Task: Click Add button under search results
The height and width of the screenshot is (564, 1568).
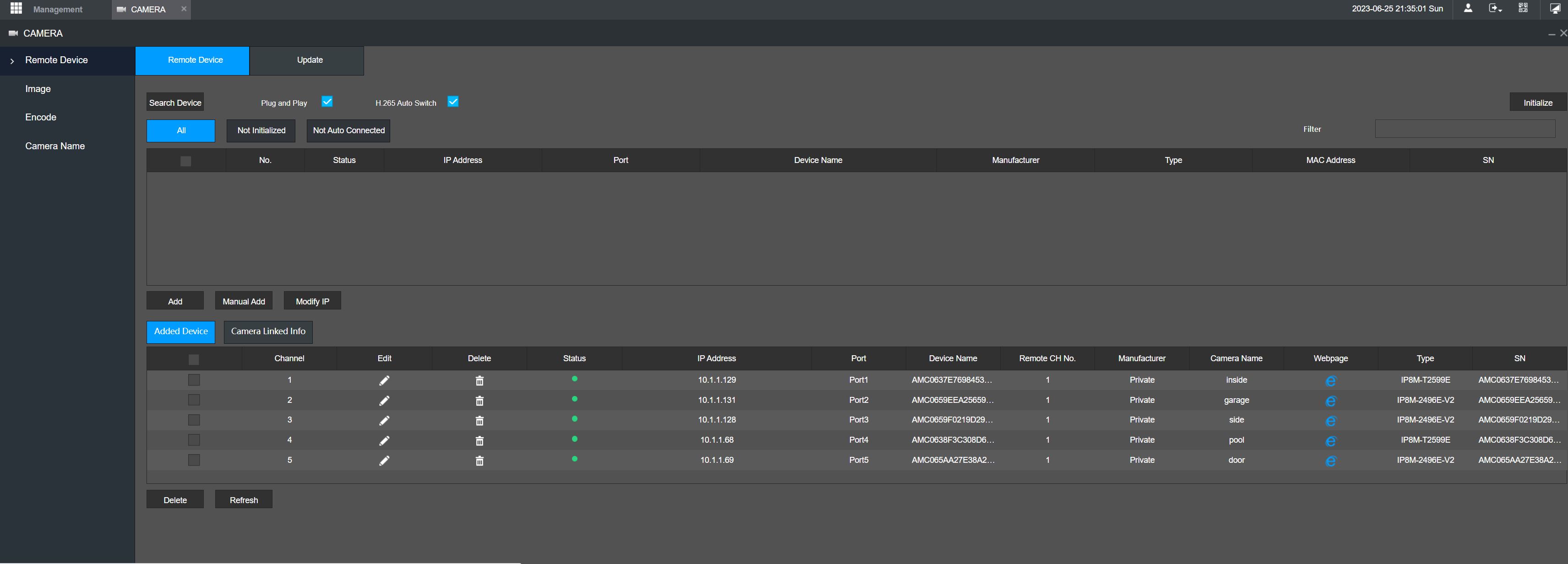Action: 175,301
